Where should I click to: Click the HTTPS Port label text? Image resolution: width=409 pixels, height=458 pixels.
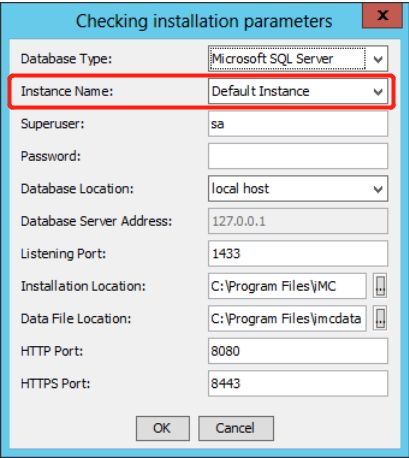pos(55,383)
